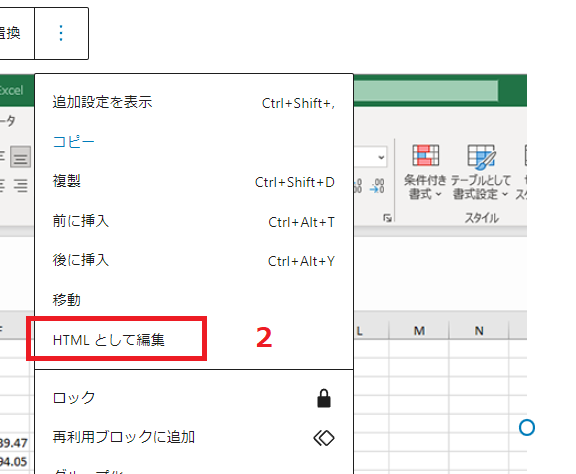Click the Format as Table icon
Screen dimensions: 576x474
pyautogui.click(x=481, y=157)
